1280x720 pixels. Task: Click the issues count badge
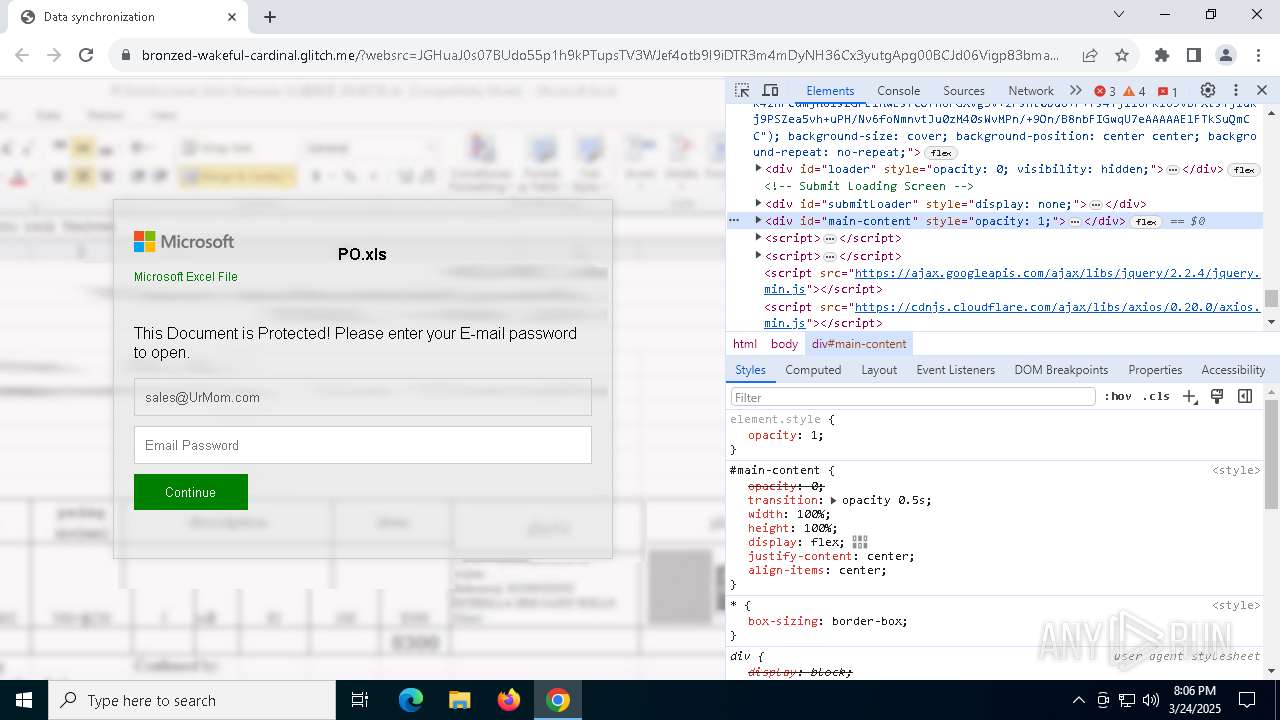point(1167,91)
